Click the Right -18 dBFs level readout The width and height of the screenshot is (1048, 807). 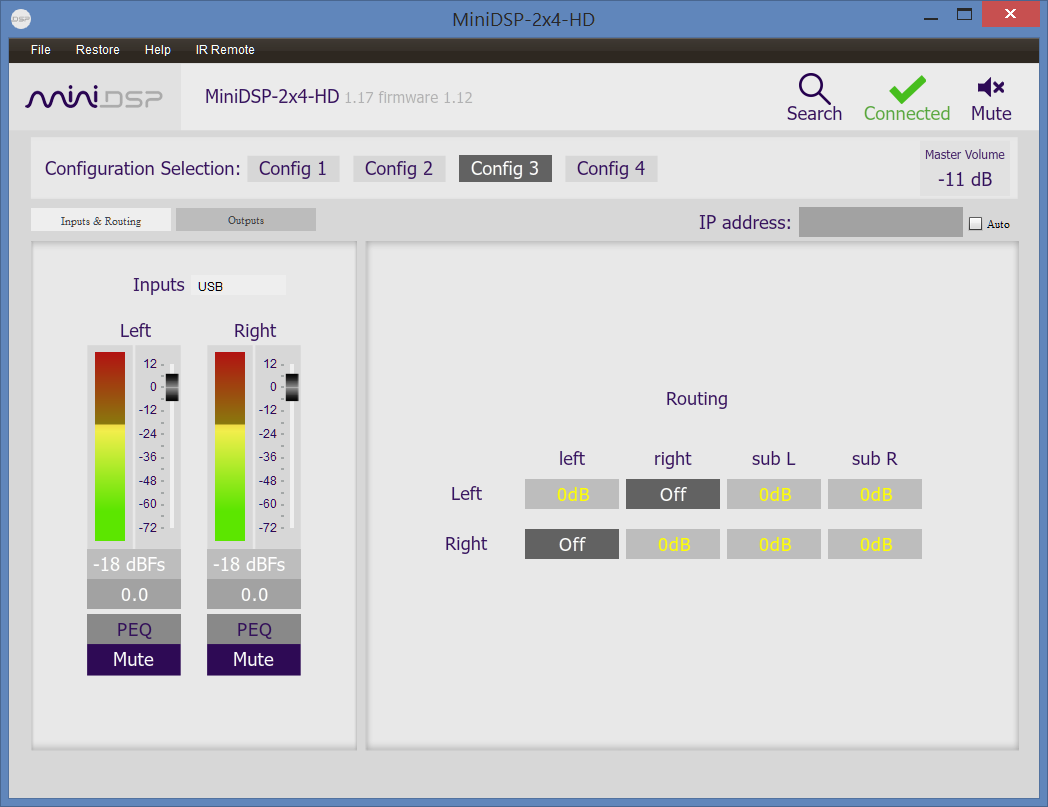tap(254, 564)
